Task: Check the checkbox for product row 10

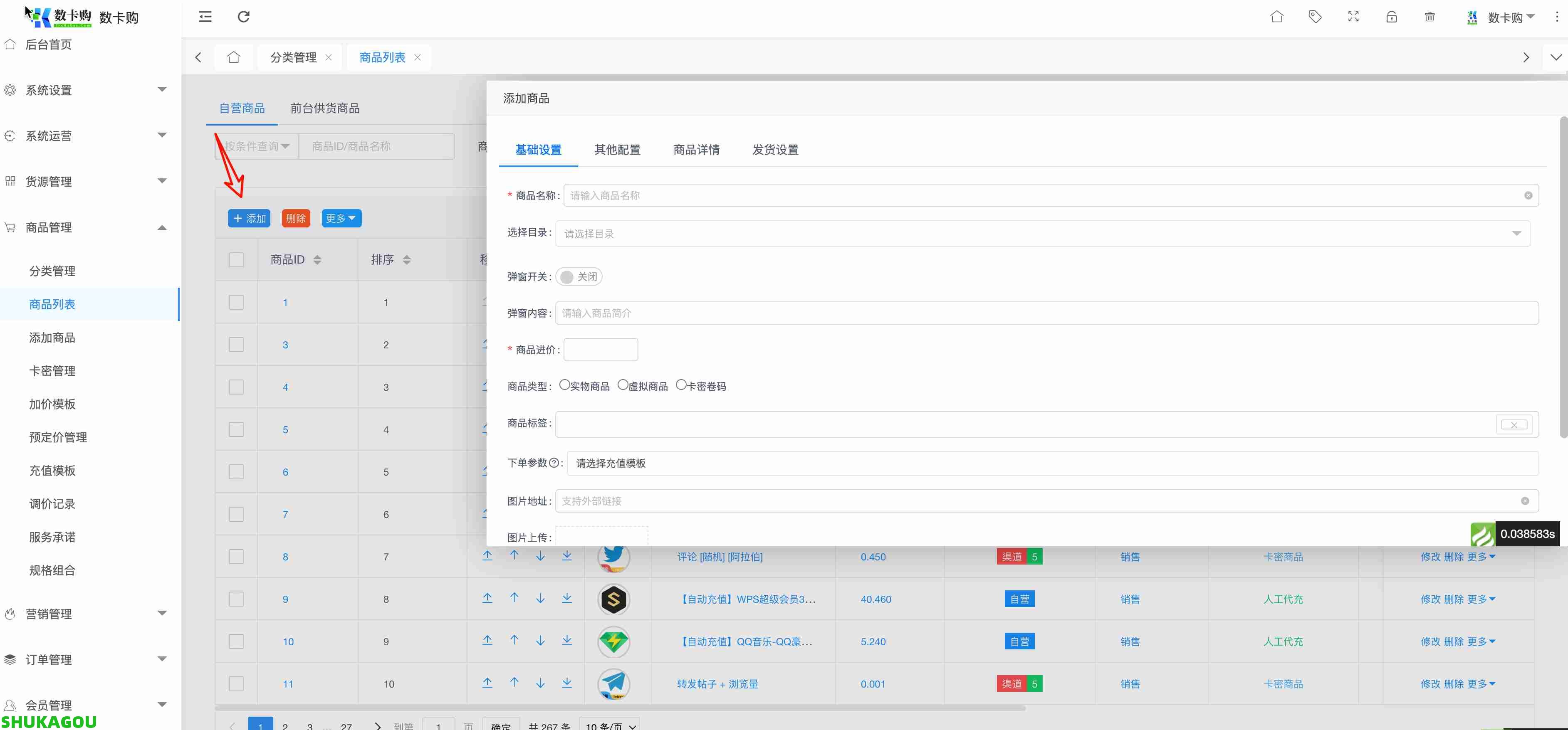Action: [x=236, y=641]
